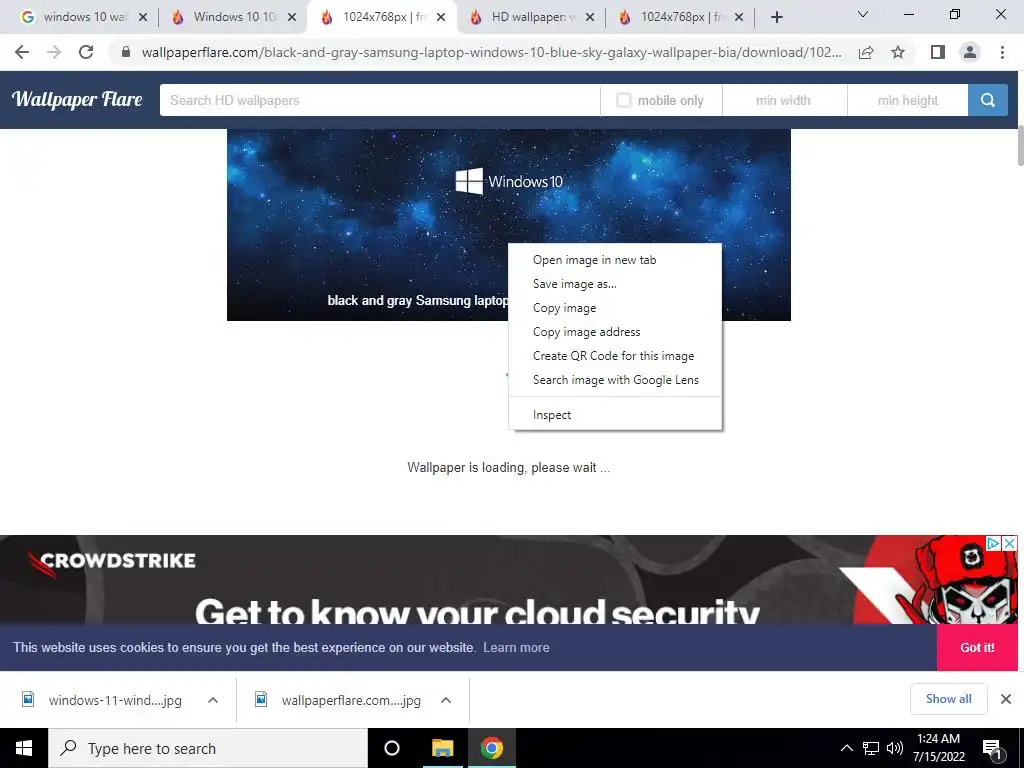Screen dimensions: 1024x768
Task: Open a new tab with the plus button
Action: point(776,17)
